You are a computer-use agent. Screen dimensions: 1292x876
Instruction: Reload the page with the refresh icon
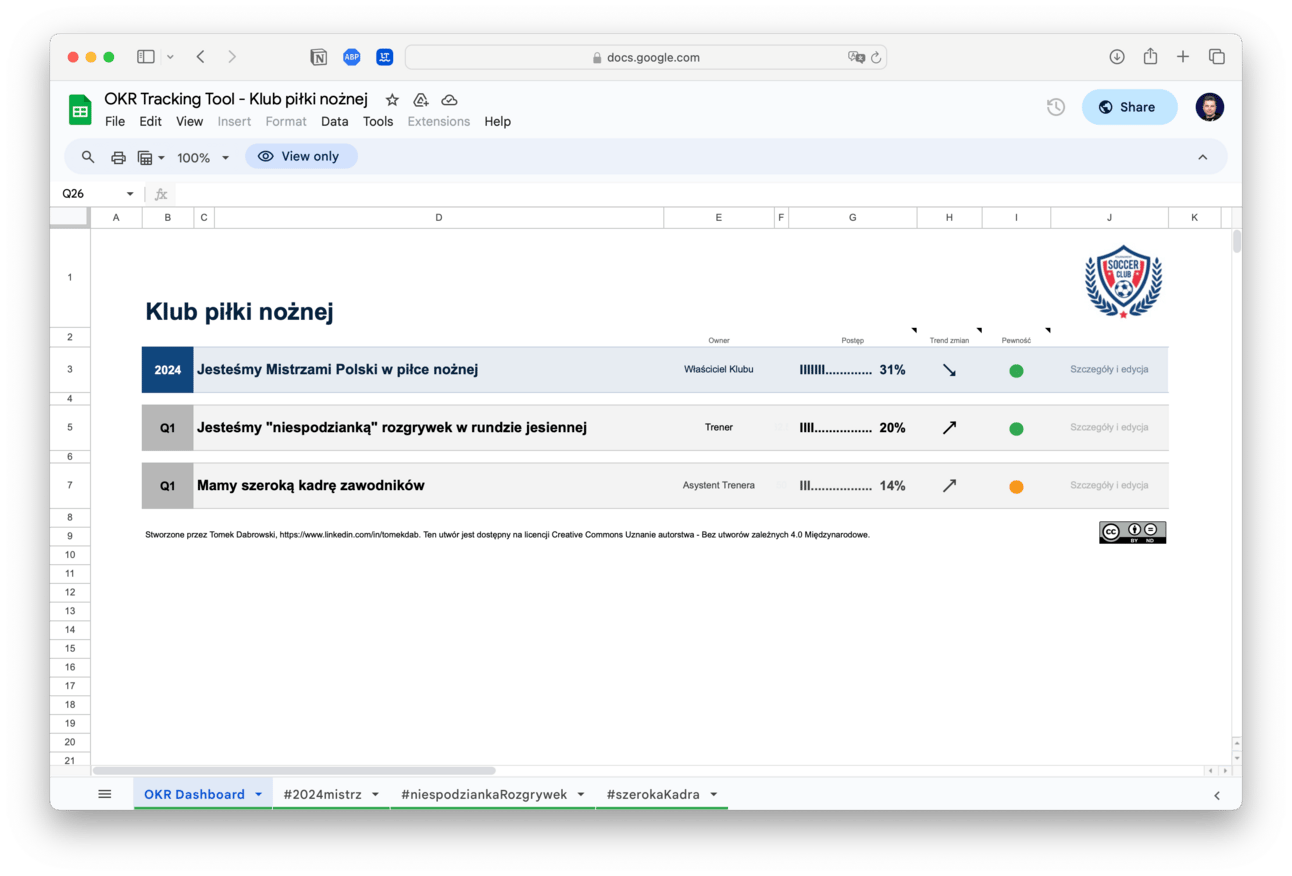pos(876,58)
